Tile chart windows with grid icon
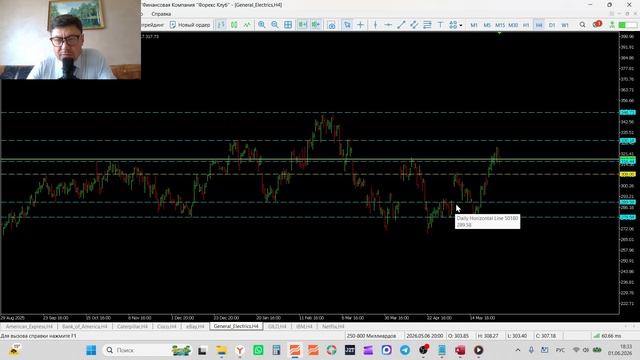 [x=288, y=25]
